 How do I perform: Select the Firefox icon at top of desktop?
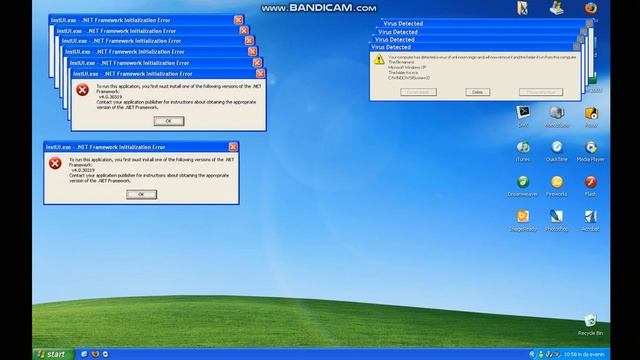point(591,8)
